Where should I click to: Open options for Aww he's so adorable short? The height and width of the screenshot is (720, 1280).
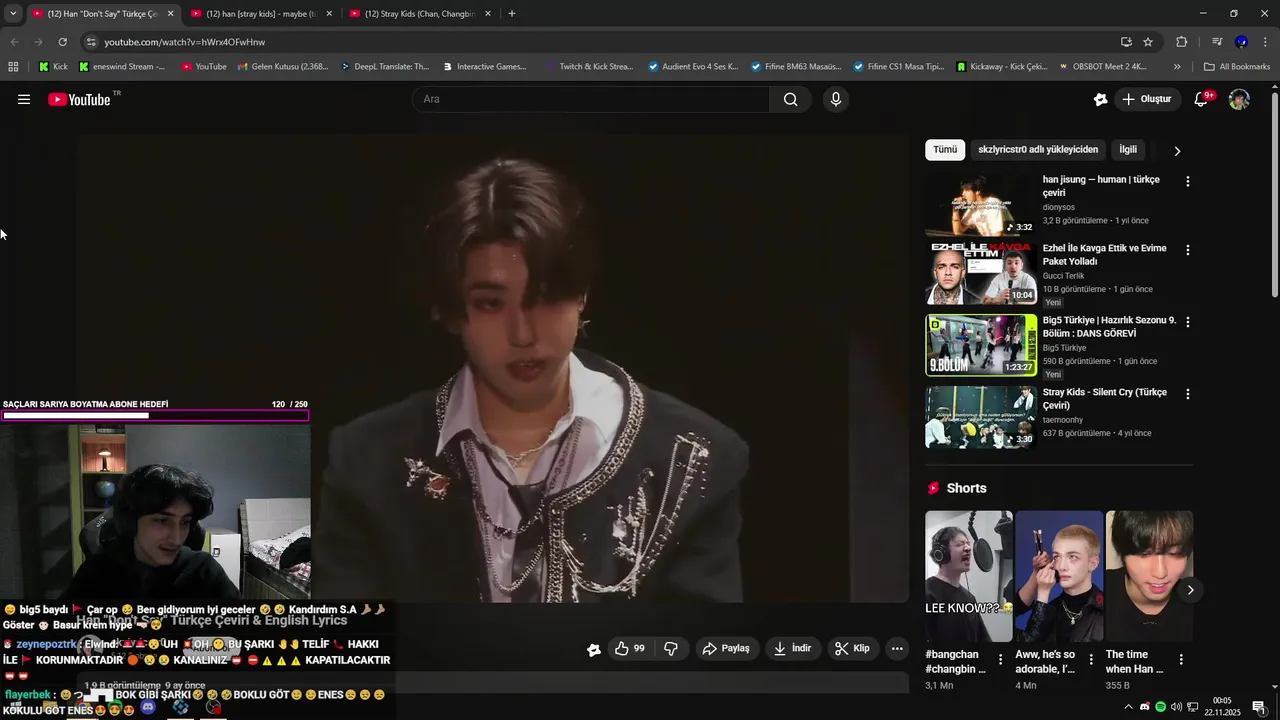[1091, 660]
